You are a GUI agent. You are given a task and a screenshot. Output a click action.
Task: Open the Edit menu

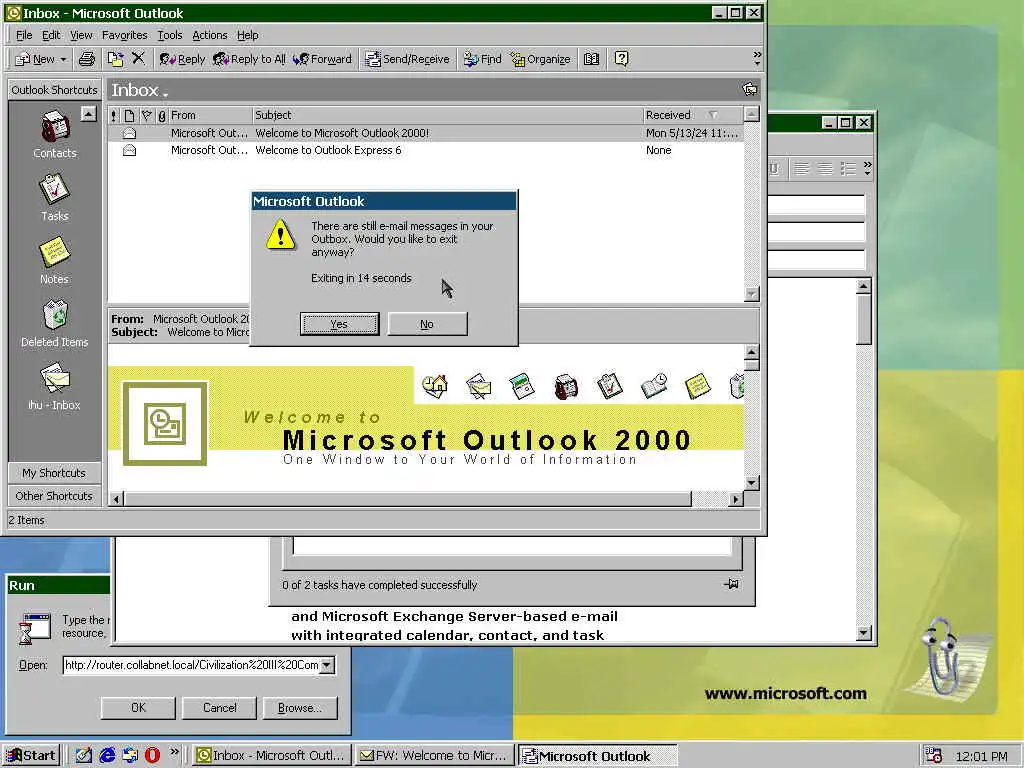coord(51,35)
